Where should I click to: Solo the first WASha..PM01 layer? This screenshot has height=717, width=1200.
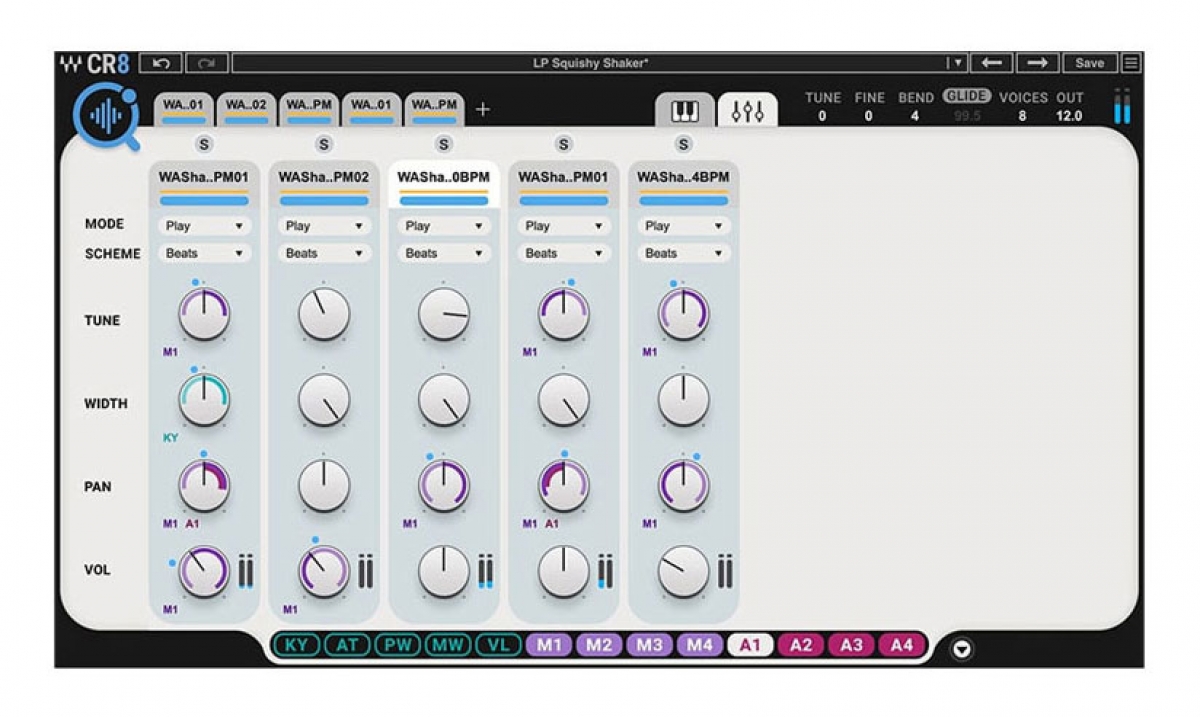(x=204, y=144)
